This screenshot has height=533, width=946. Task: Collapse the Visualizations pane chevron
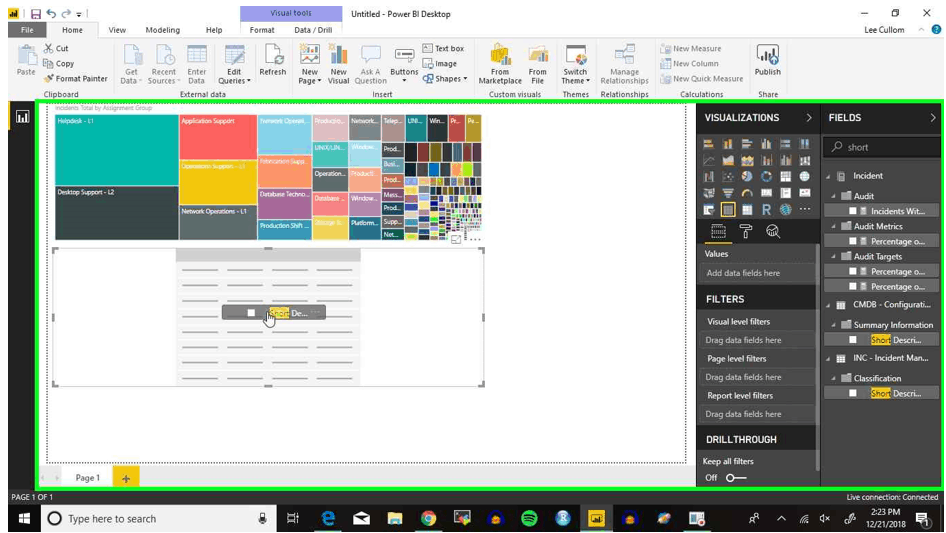[x=809, y=118]
